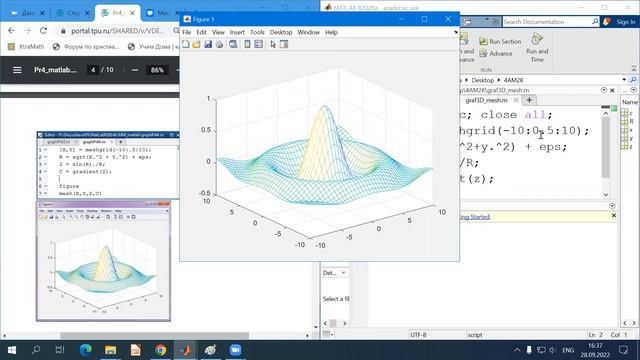This screenshot has height=360, width=640.
Task: Click the browser address bar portal.tpu.ru
Action: (x=118, y=31)
